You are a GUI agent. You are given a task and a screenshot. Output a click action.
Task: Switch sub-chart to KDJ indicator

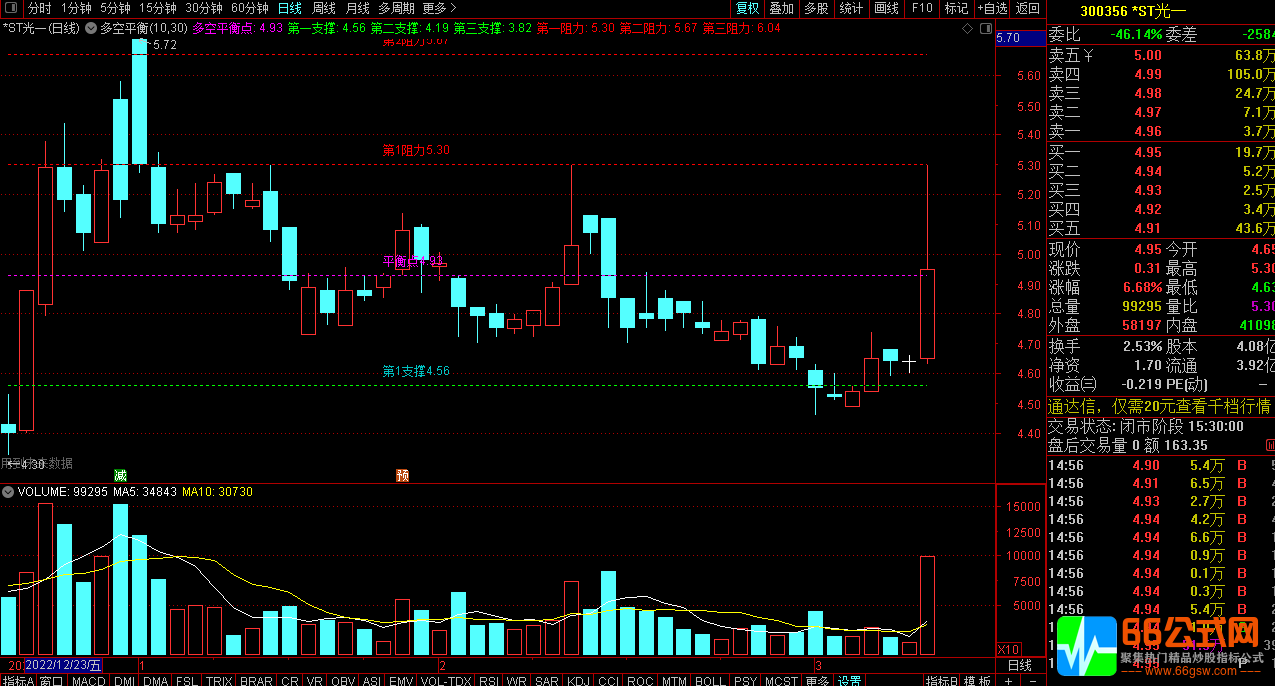pyautogui.click(x=578, y=680)
